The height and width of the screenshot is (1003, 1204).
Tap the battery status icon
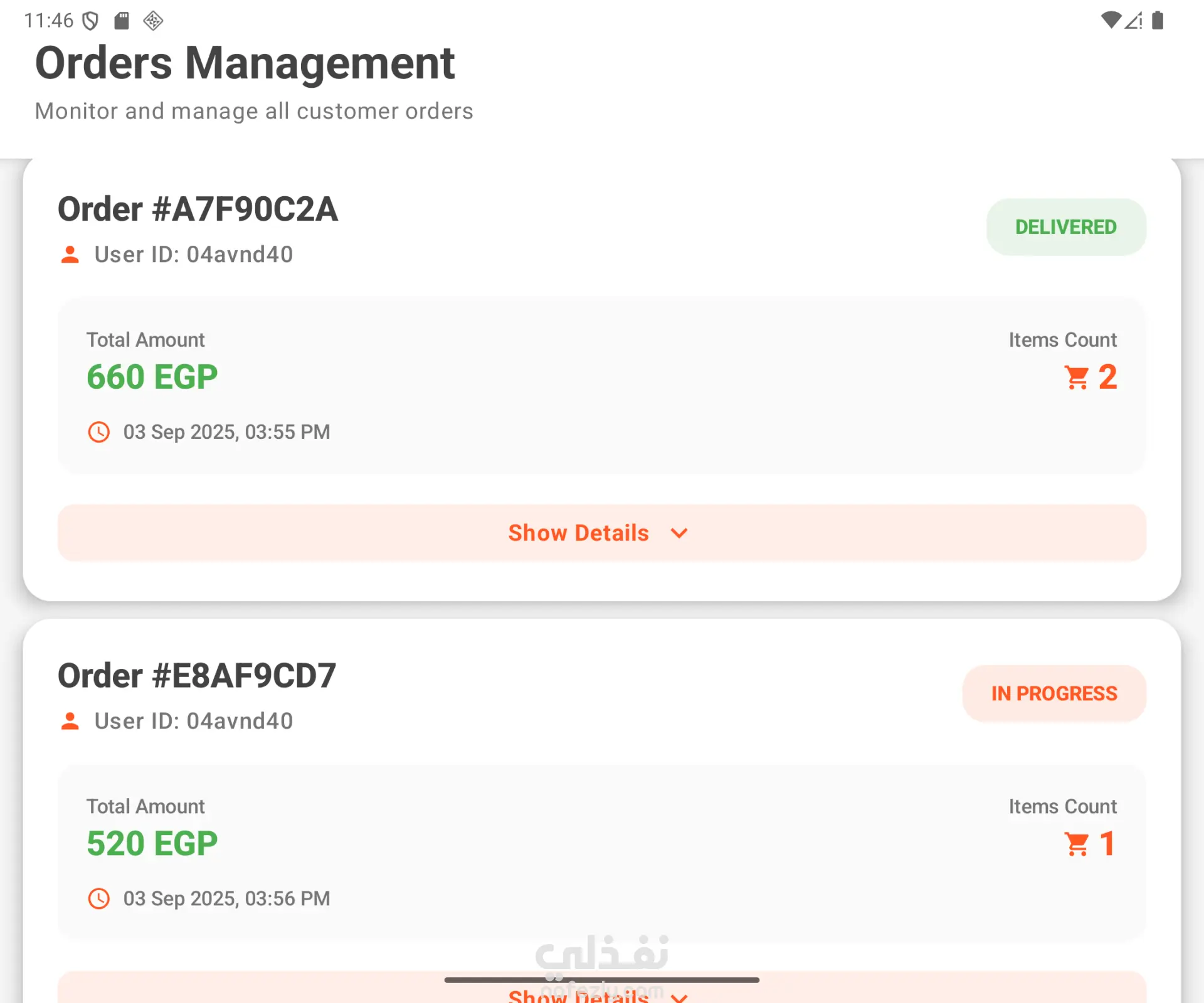[1158, 21]
